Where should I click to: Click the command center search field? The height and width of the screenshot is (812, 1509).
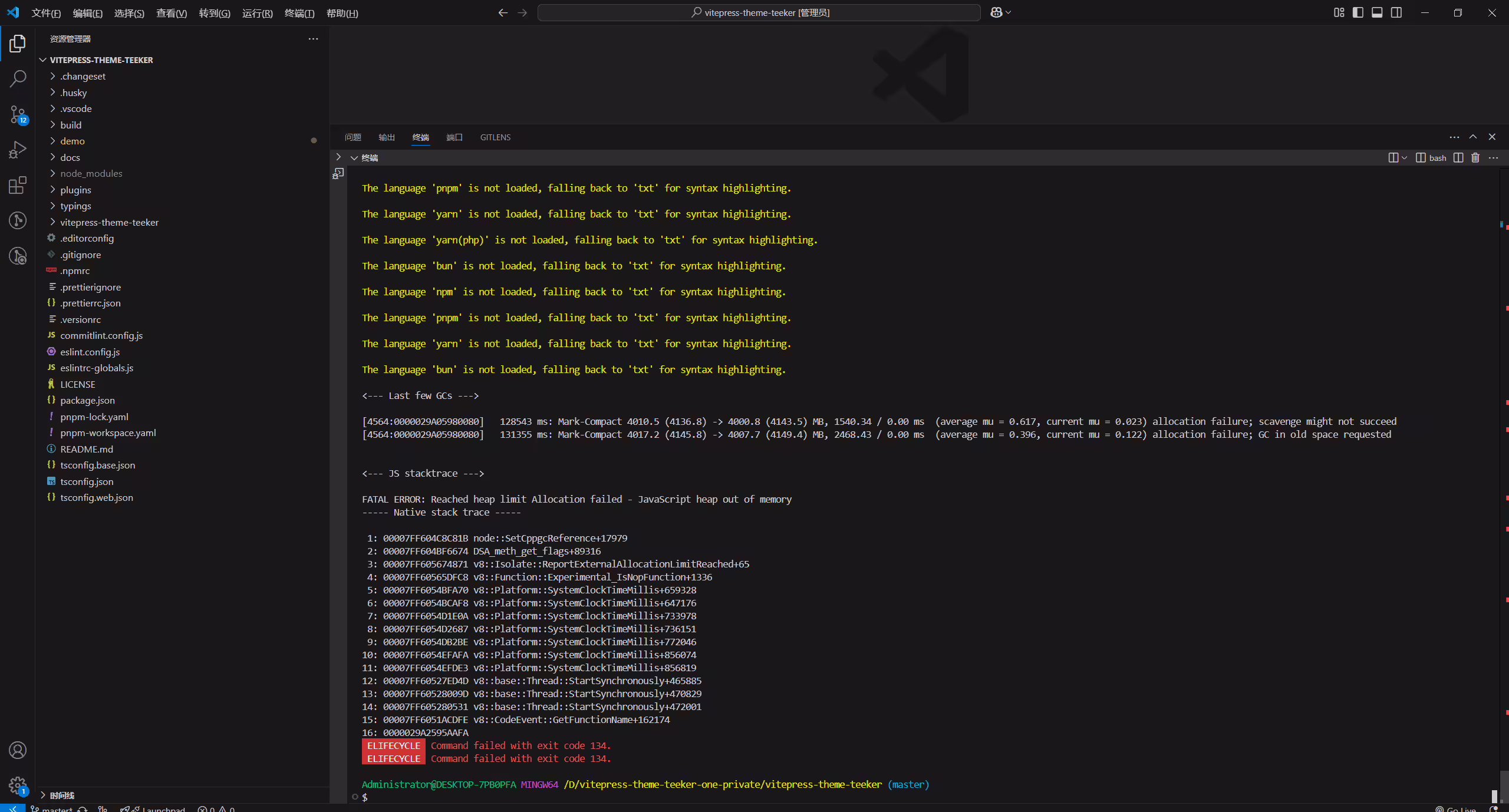point(759,12)
